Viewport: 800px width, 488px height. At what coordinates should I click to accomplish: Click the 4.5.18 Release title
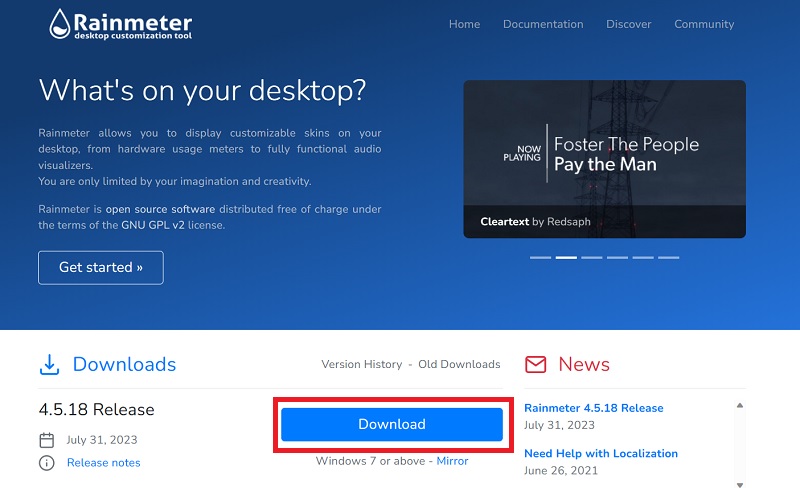click(96, 409)
